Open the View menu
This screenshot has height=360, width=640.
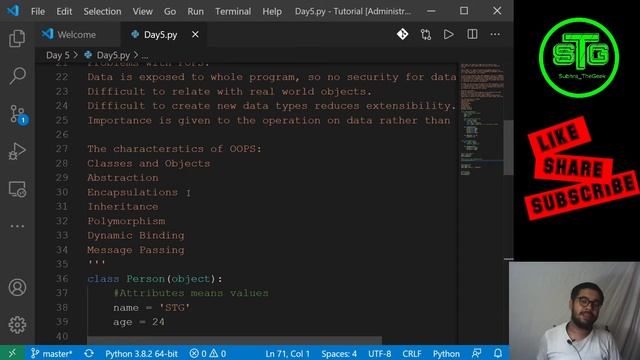pos(142,11)
